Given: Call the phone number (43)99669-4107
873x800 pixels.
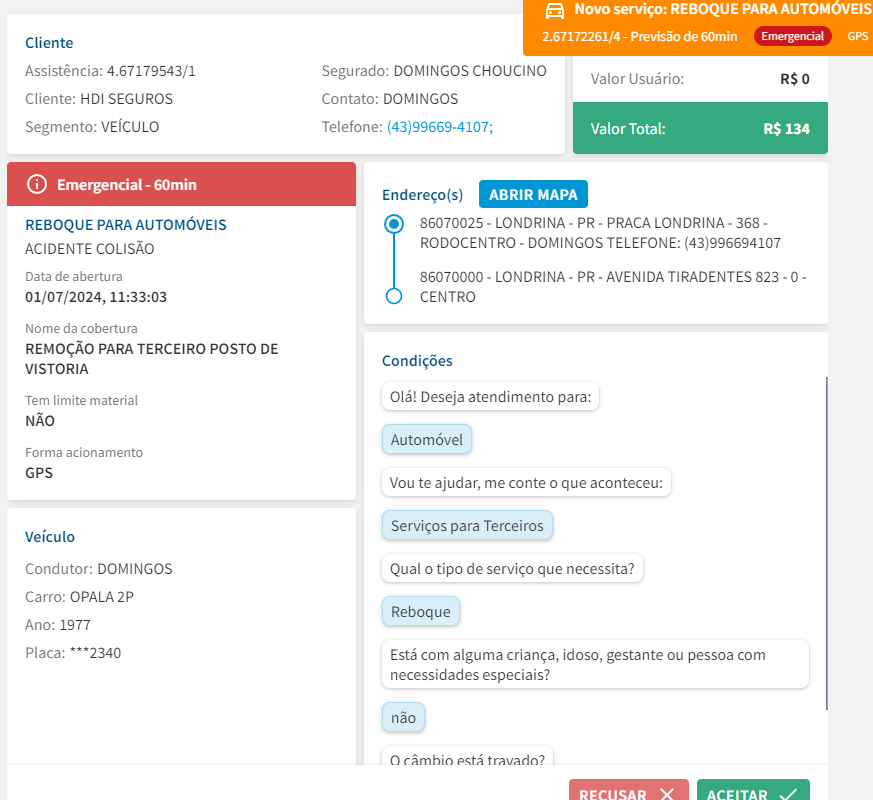Looking at the screenshot, I should pyautogui.click(x=439, y=127).
